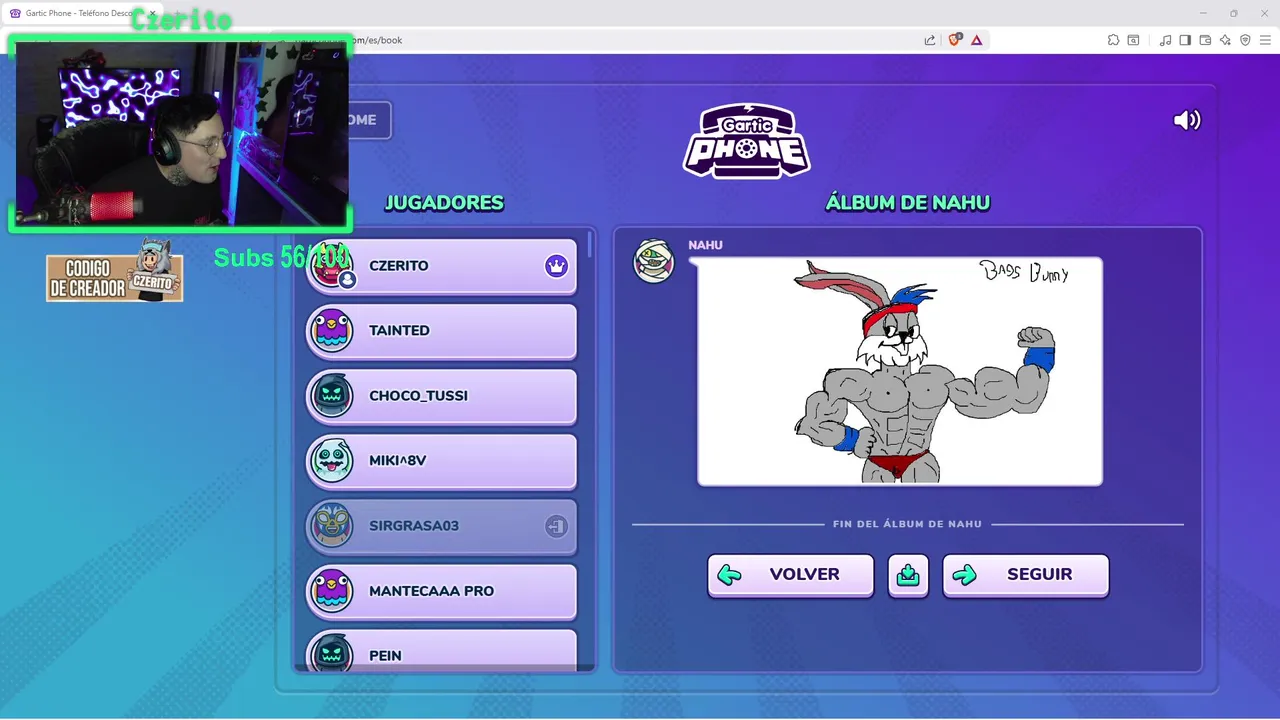
Task: Open the Leo AI sparkle icon
Action: coord(1225,40)
